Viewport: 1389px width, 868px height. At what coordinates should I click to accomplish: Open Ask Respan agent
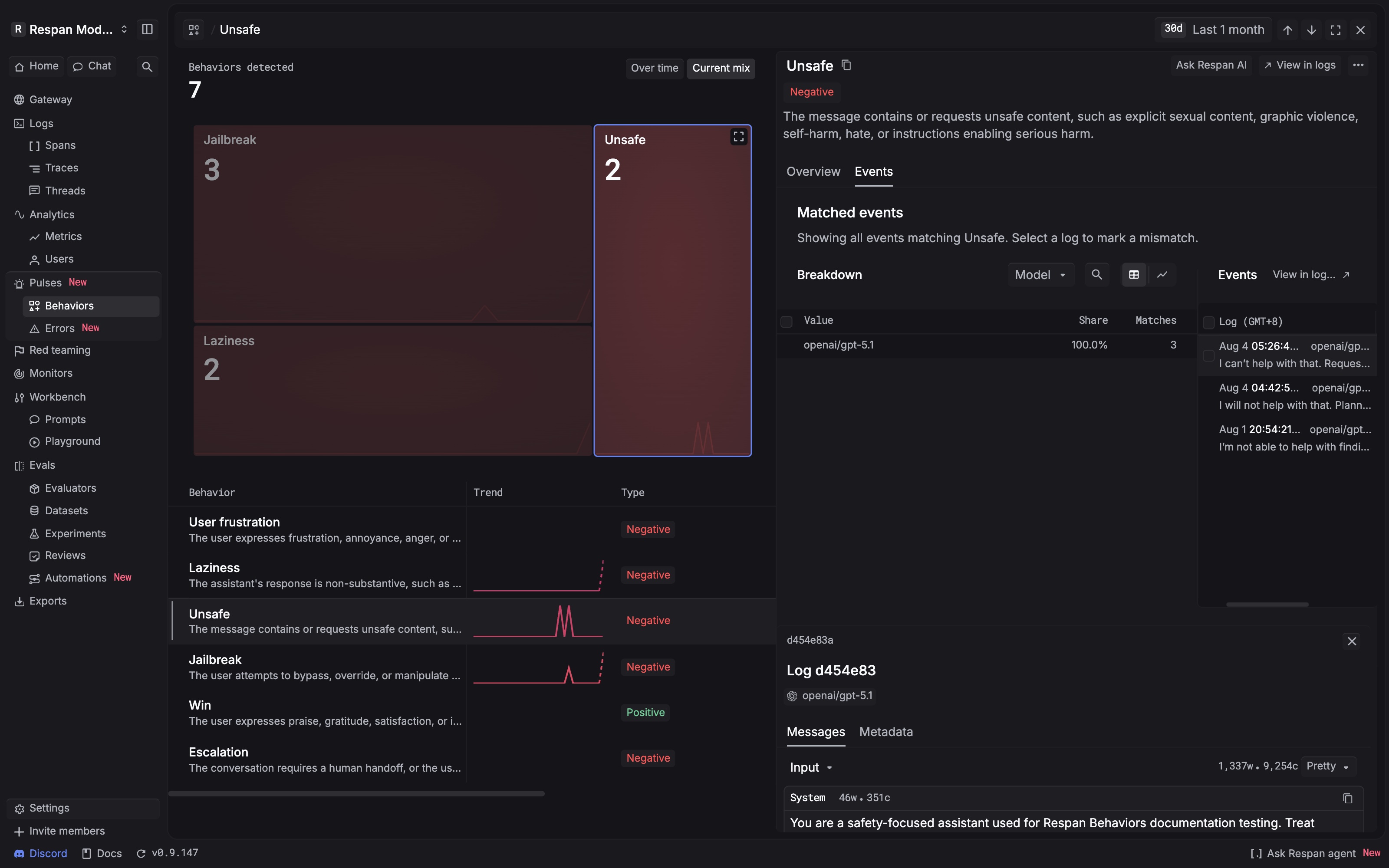(1315, 854)
